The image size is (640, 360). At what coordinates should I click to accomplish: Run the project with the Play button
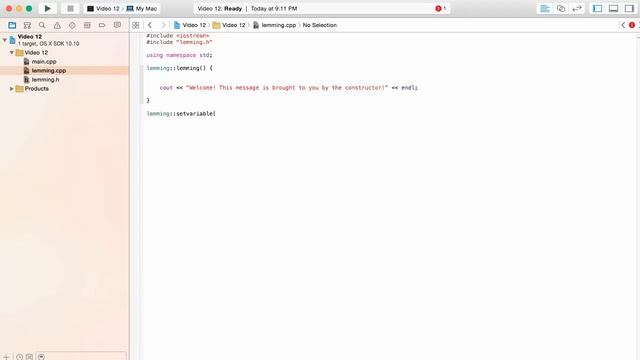(x=48, y=8)
